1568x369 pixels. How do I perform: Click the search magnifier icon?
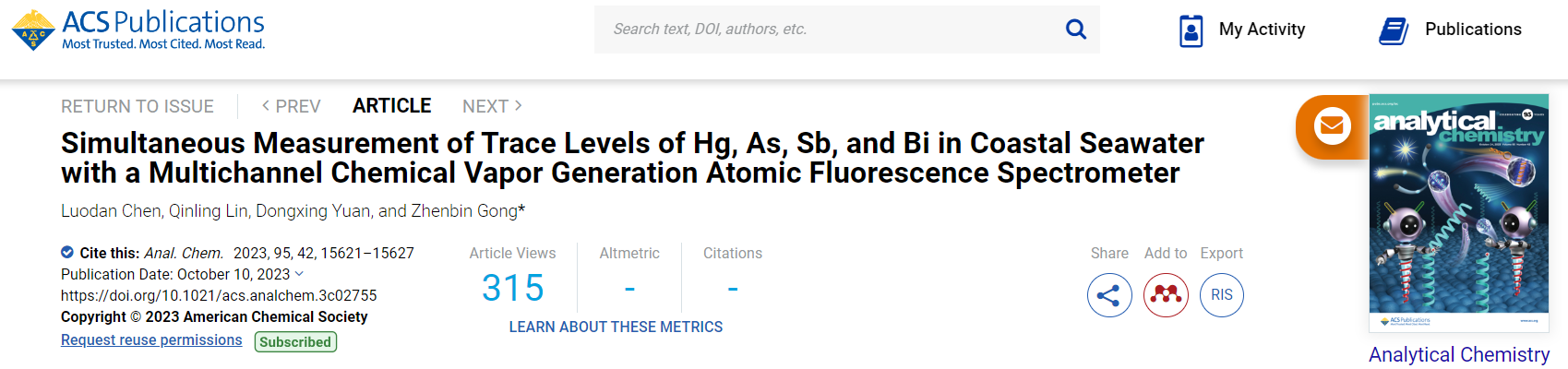[x=1075, y=30]
